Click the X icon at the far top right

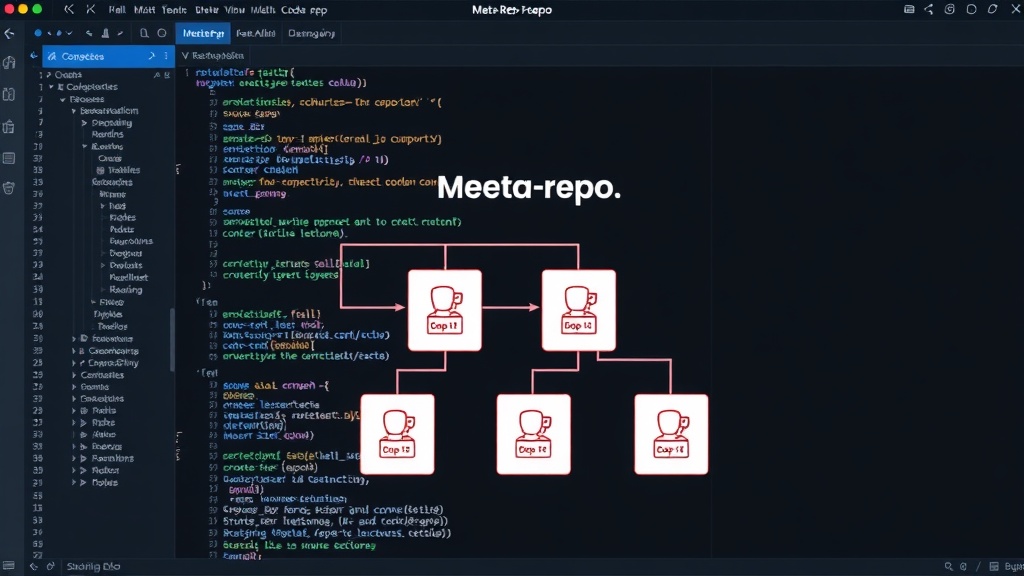[1014, 10]
